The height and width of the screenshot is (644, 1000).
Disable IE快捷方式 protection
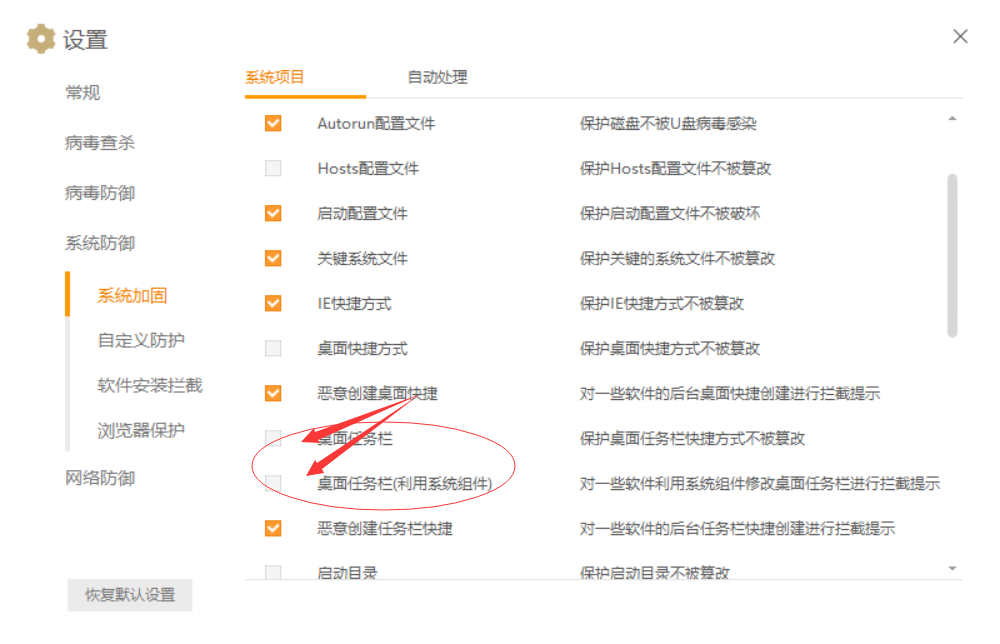pos(272,303)
